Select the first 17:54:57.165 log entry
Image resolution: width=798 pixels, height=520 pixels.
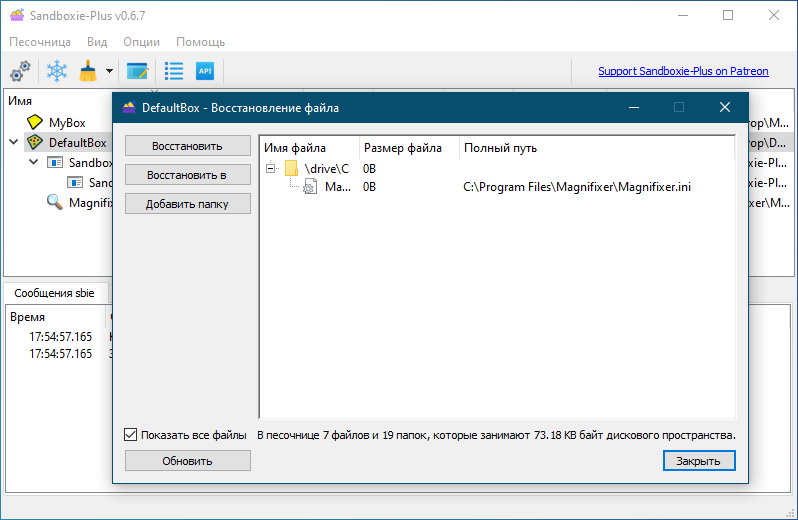(x=61, y=336)
